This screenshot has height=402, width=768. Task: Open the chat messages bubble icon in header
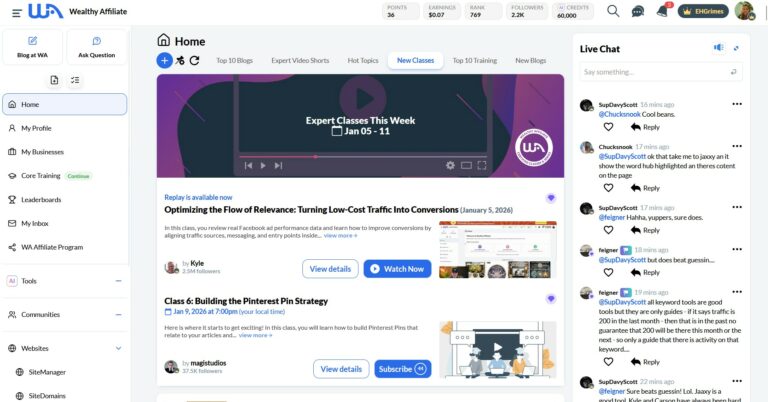coord(638,11)
